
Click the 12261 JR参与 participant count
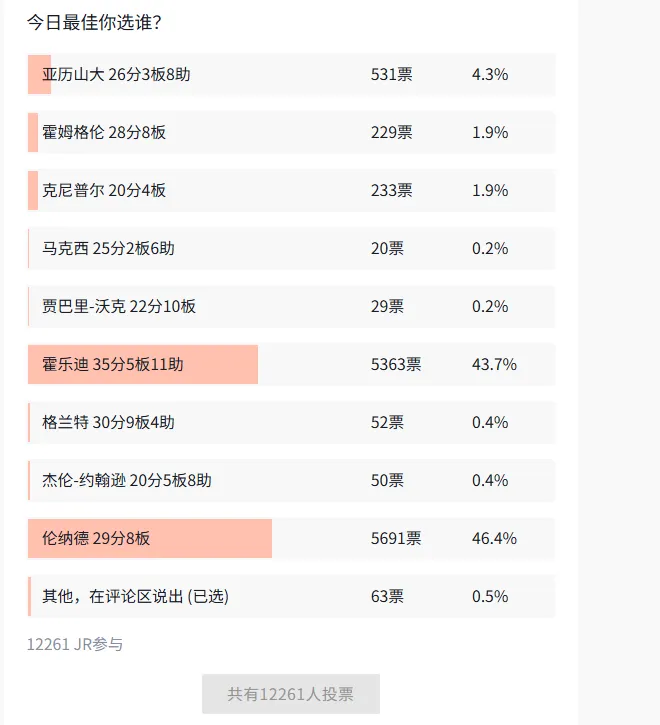[x=75, y=645]
